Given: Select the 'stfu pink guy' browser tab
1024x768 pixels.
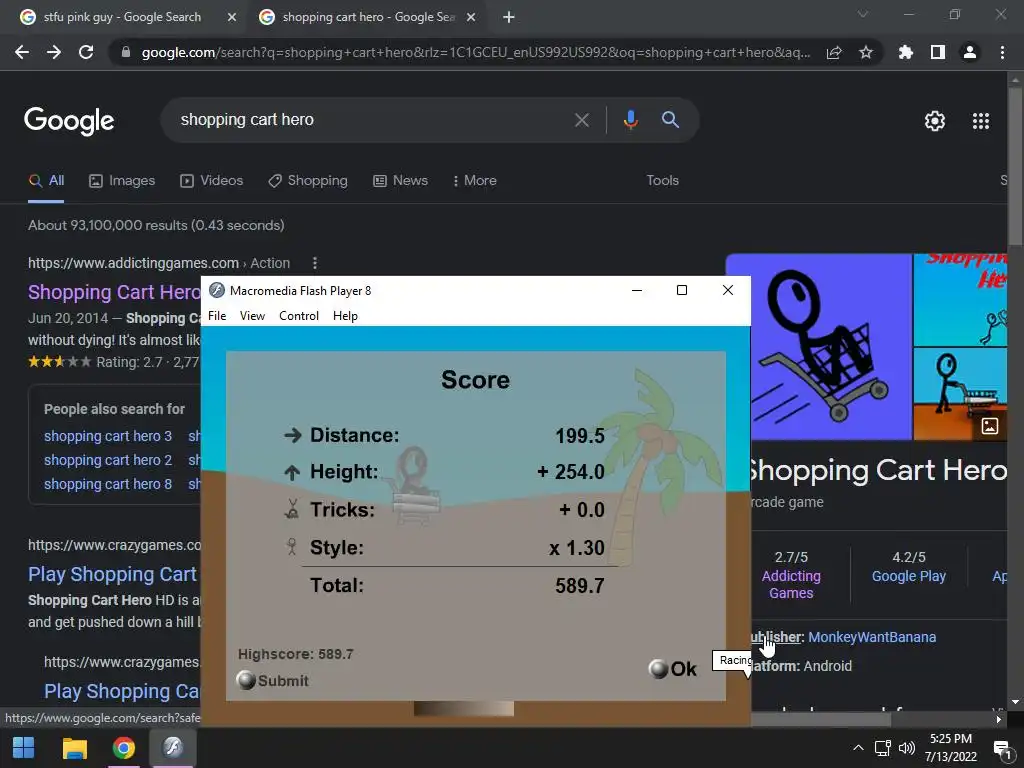Looking at the screenshot, I should point(122,17).
